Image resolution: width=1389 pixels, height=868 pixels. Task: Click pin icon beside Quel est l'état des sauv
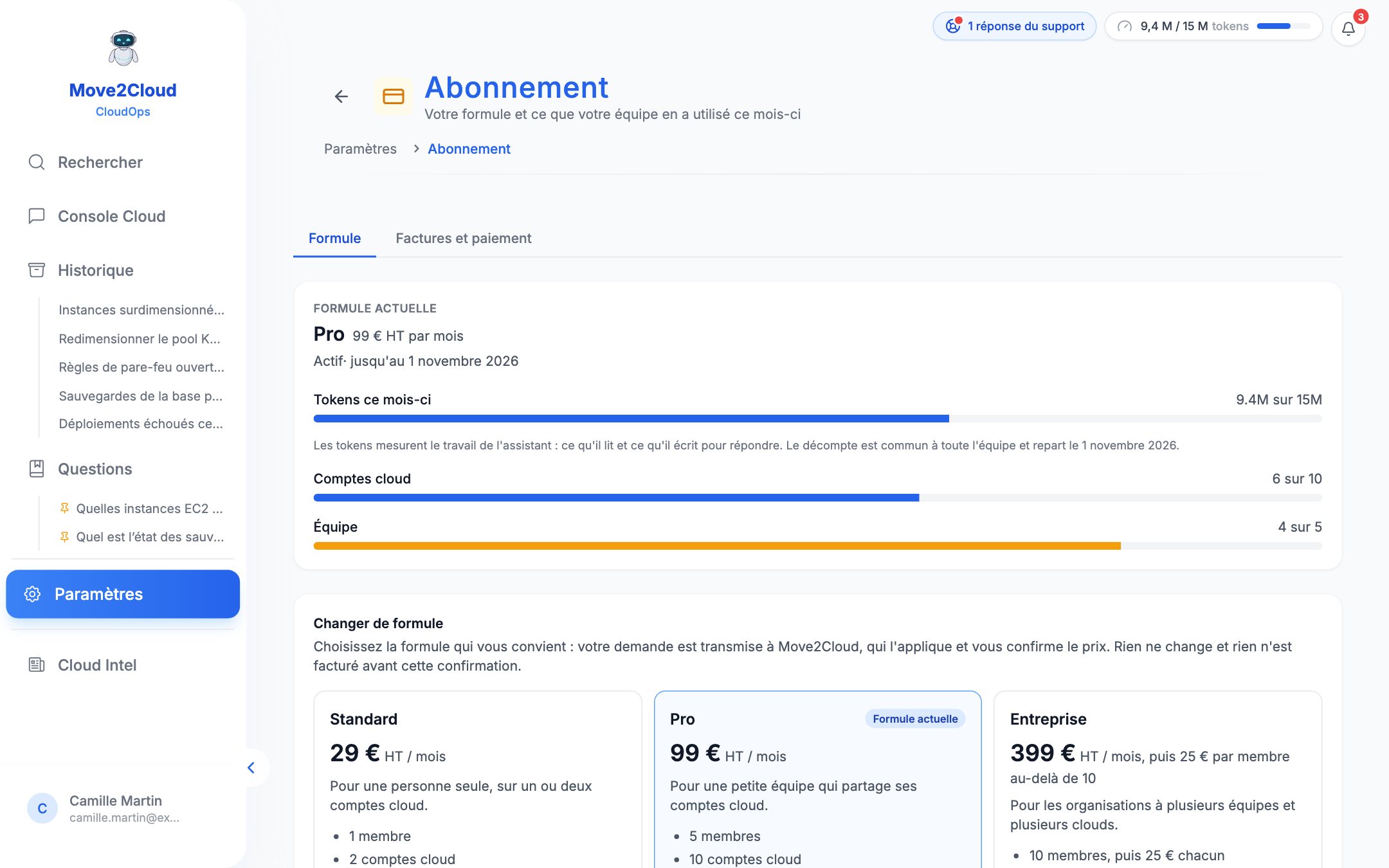click(x=64, y=536)
